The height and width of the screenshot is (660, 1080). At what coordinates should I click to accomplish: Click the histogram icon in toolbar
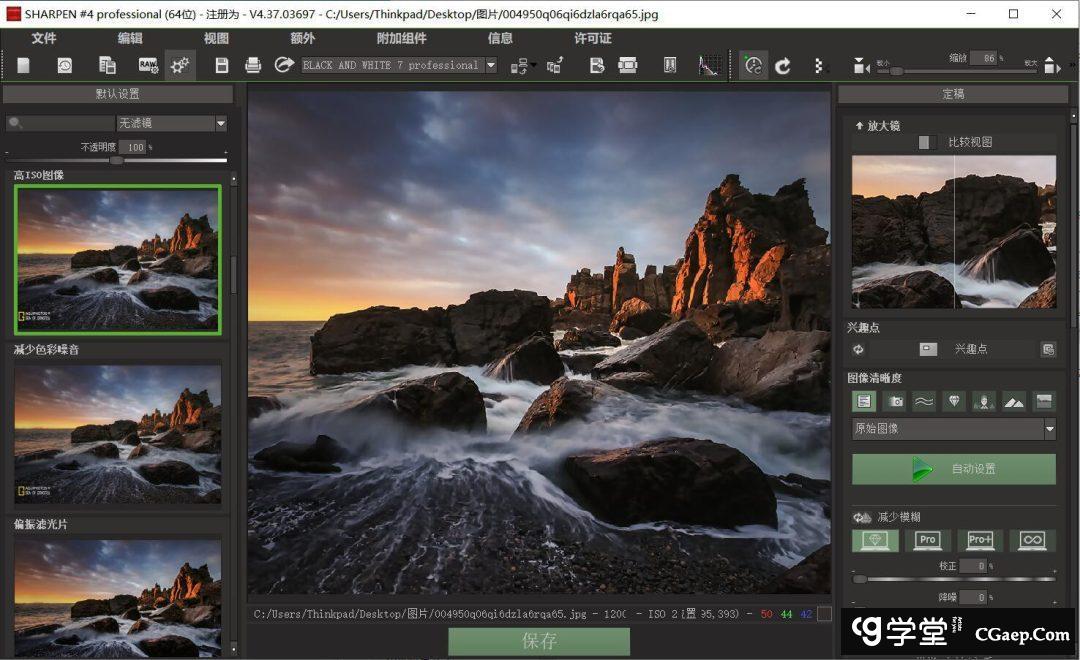pyautogui.click(x=709, y=66)
